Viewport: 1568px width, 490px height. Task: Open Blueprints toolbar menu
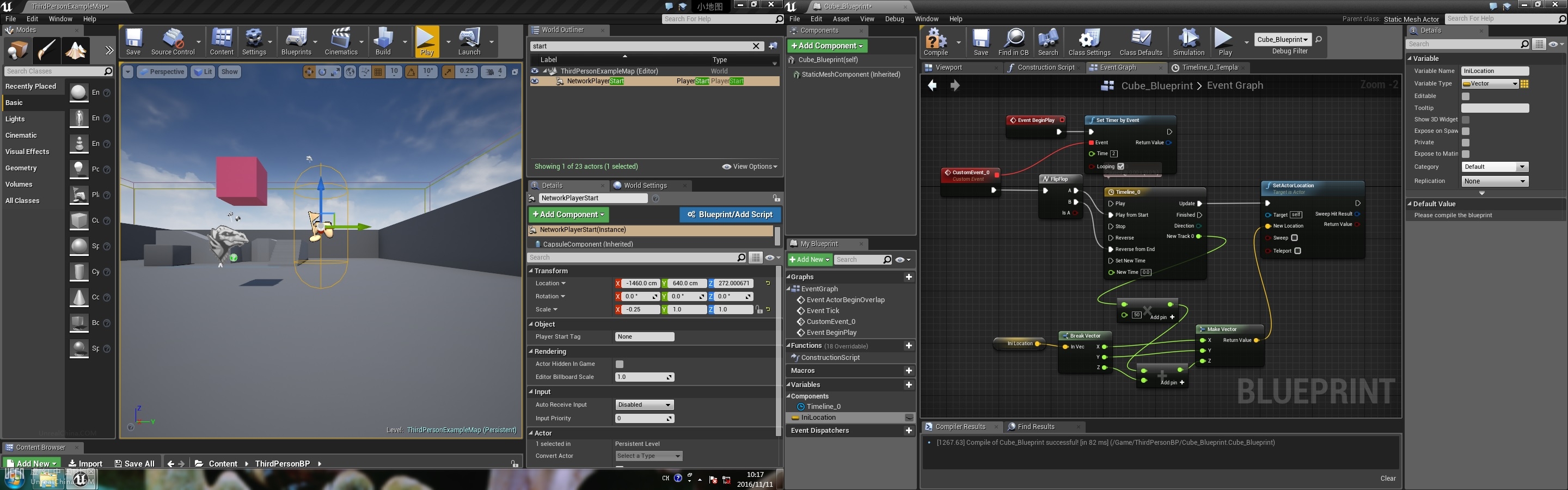coord(296,41)
